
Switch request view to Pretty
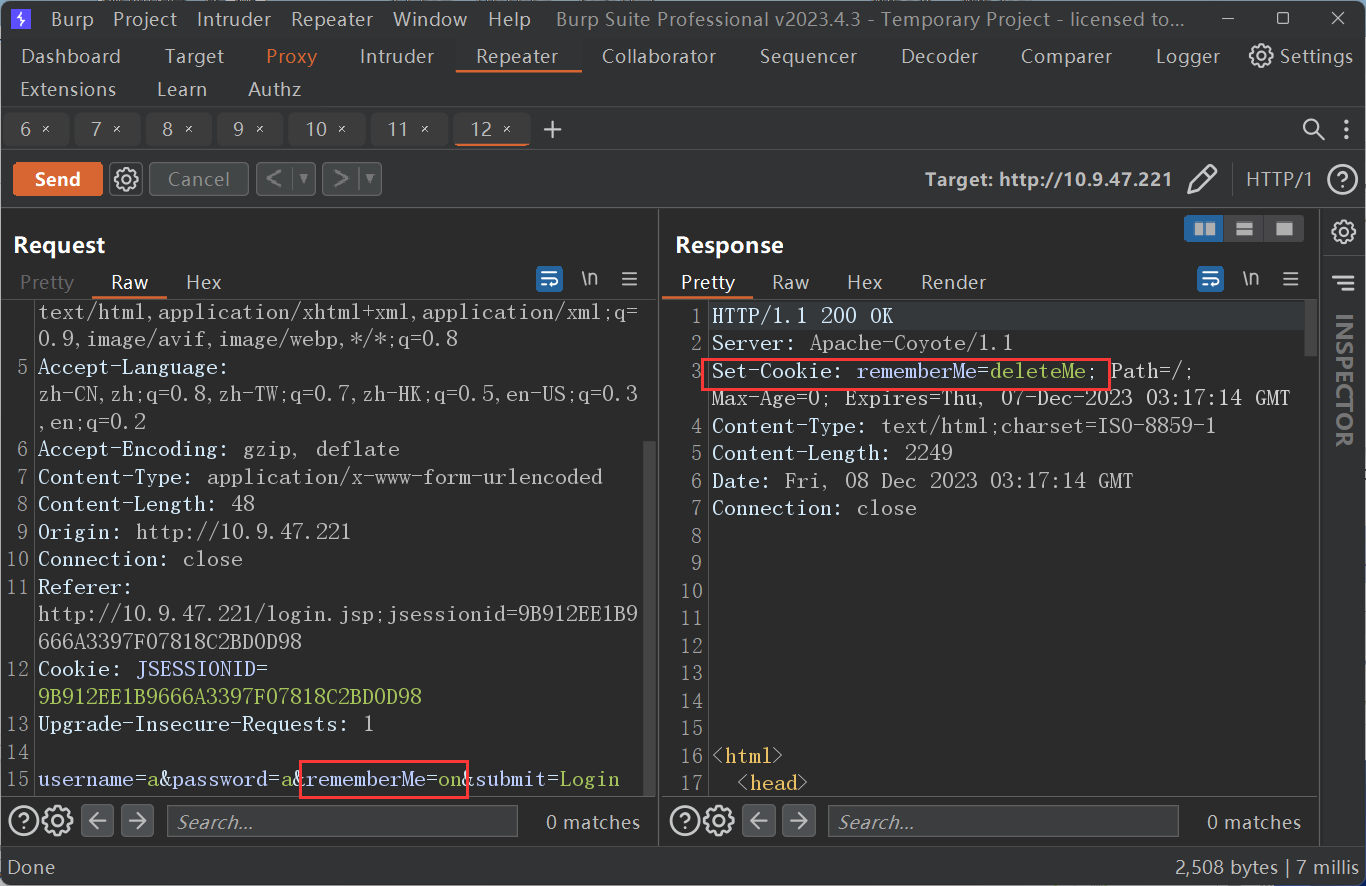(47, 282)
